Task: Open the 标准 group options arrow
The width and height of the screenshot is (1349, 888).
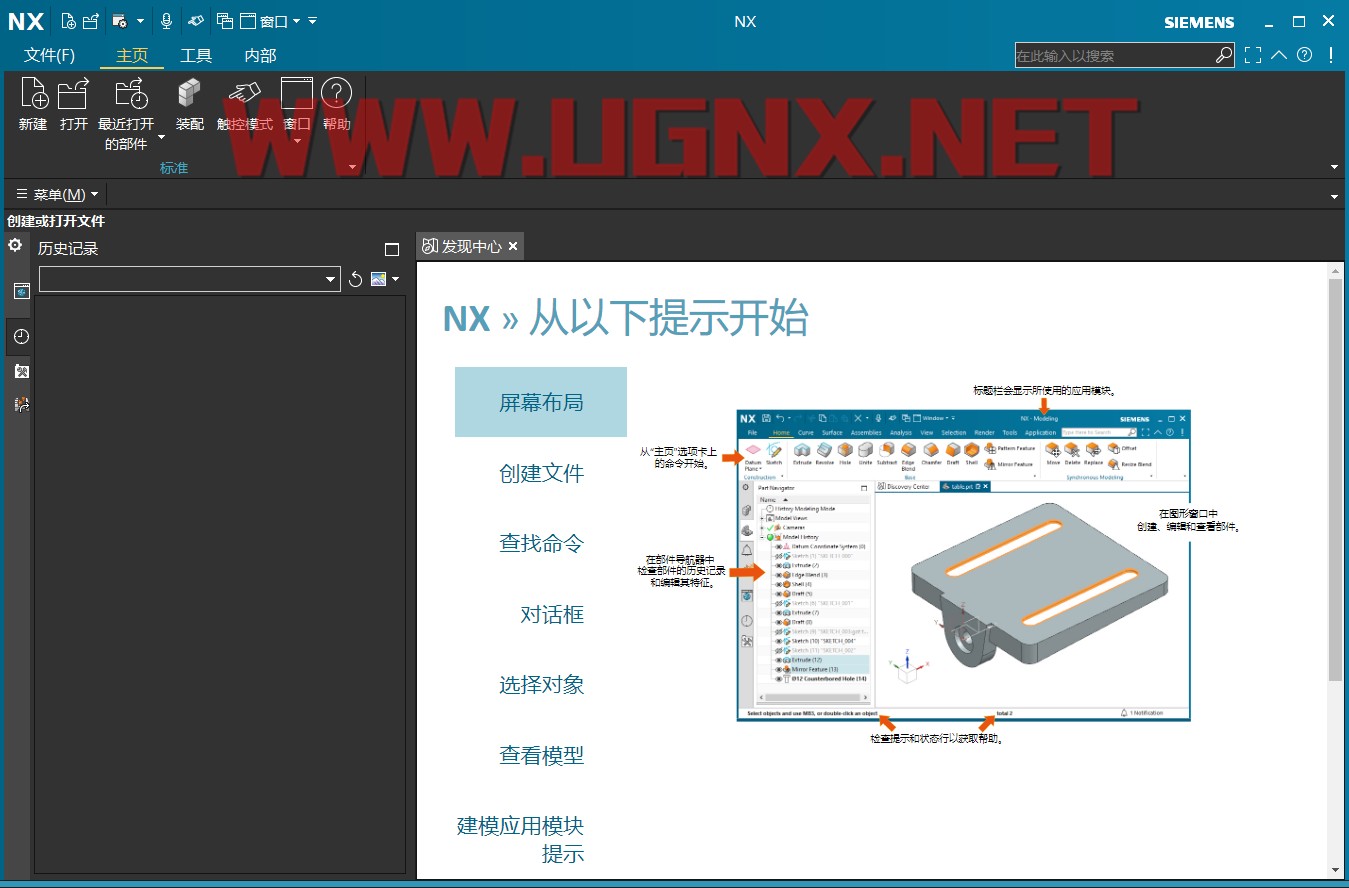Action: pos(352,167)
